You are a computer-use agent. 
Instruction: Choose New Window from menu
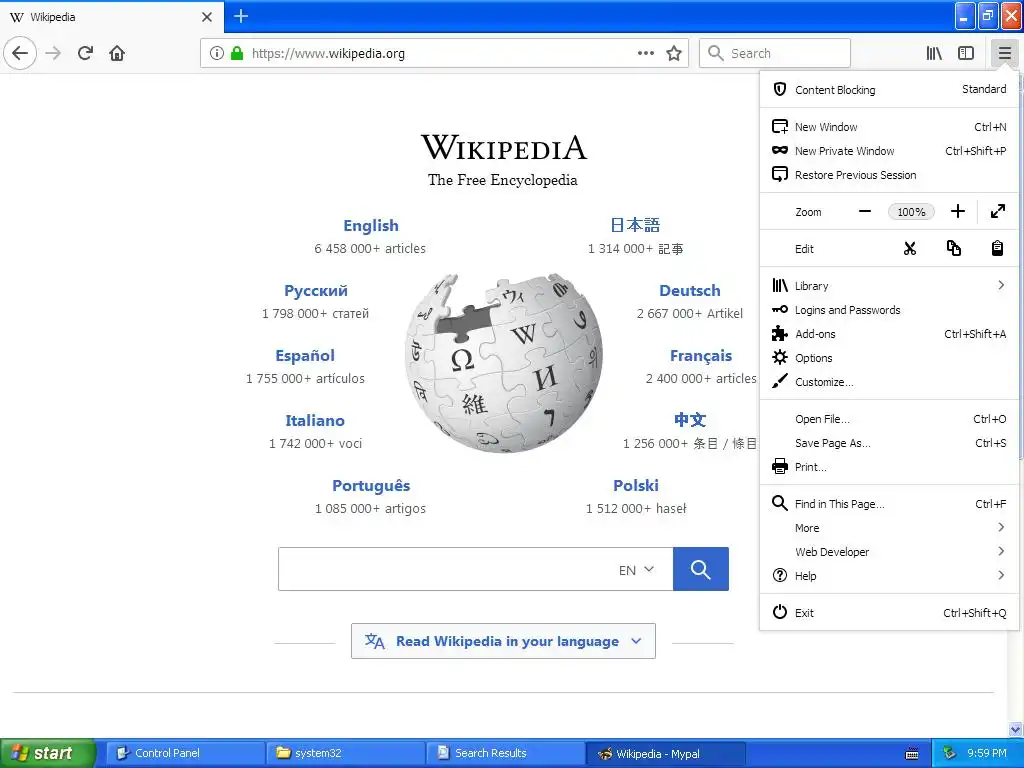(x=889, y=127)
